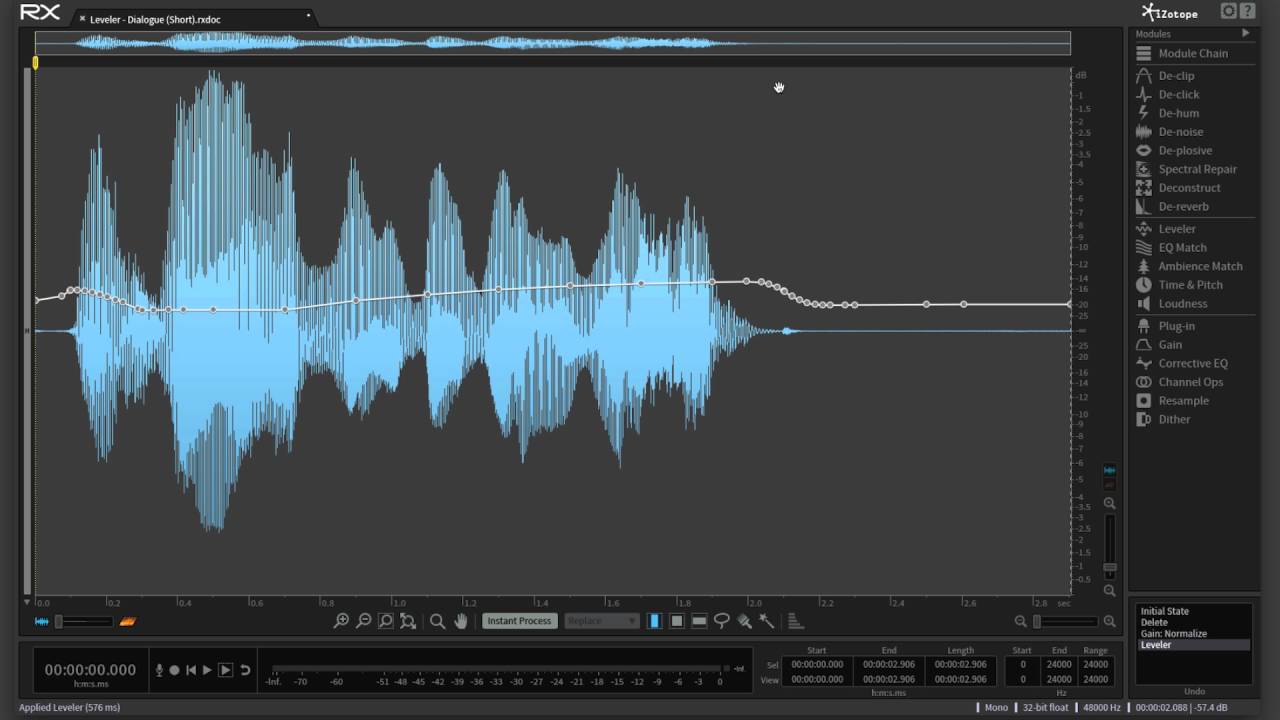The width and height of the screenshot is (1280, 720).
Task: Click the horizontal time zoom slider
Action: point(1066,621)
